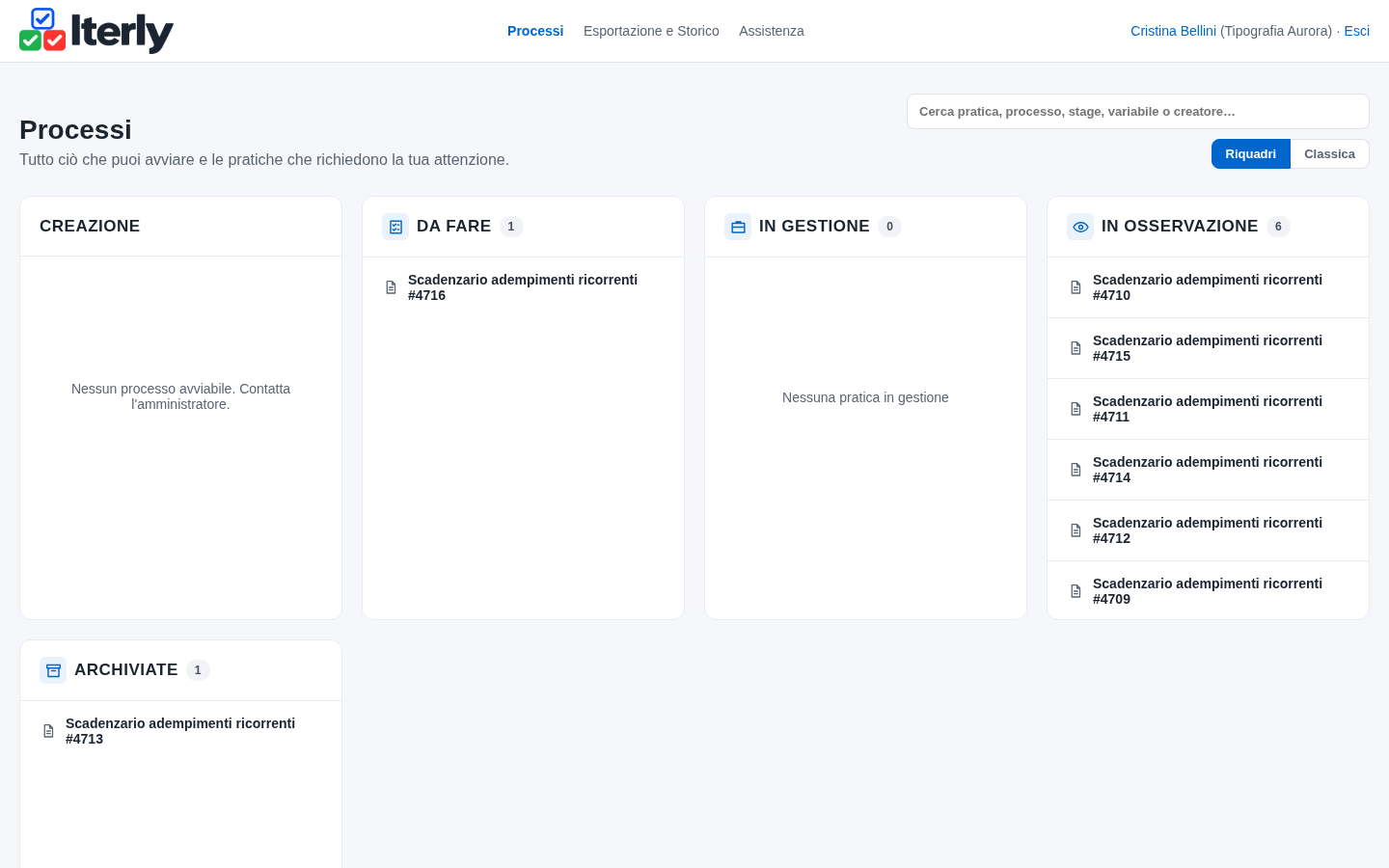Switch to Classica view
This screenshot has width=1389, height=868.
(1329, 154)
